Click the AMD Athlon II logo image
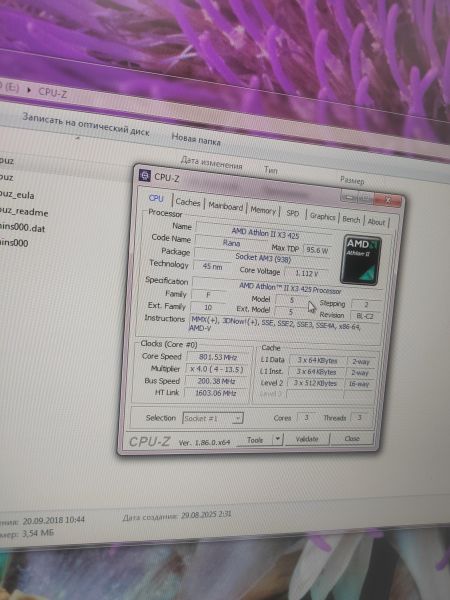 [361, 260]
